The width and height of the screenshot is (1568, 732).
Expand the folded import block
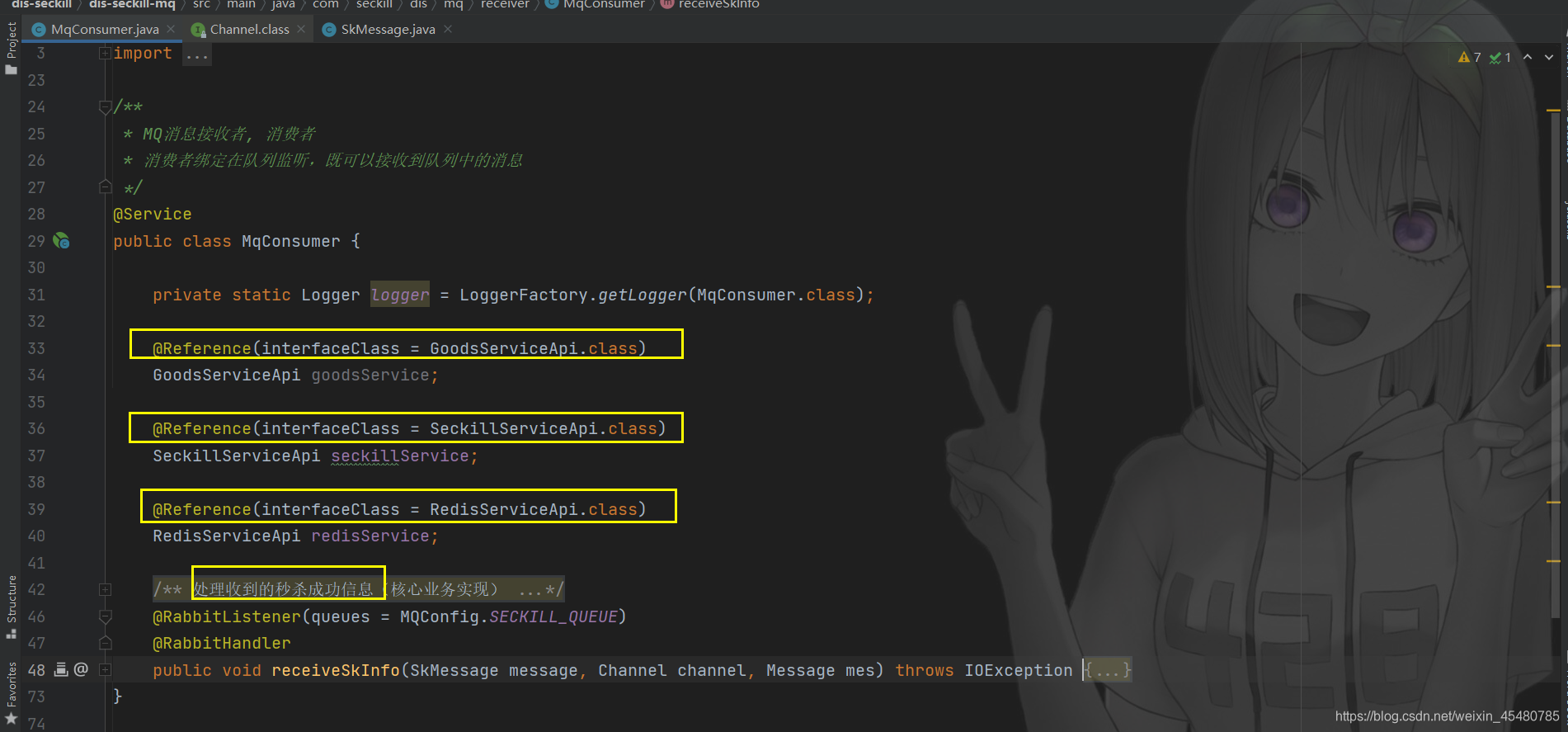click(105, 54)
